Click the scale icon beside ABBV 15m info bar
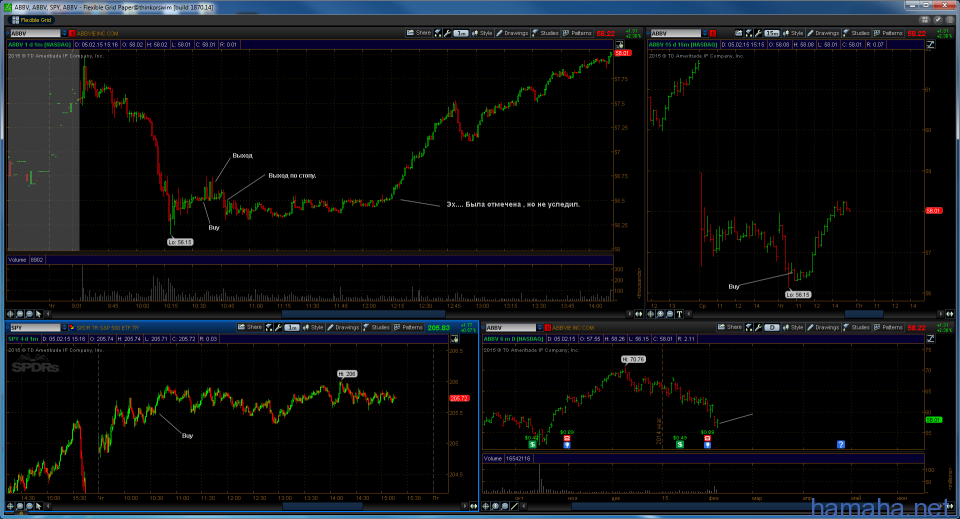The height and width of the screenshot is (519, 960). click(x=931, y=45)
